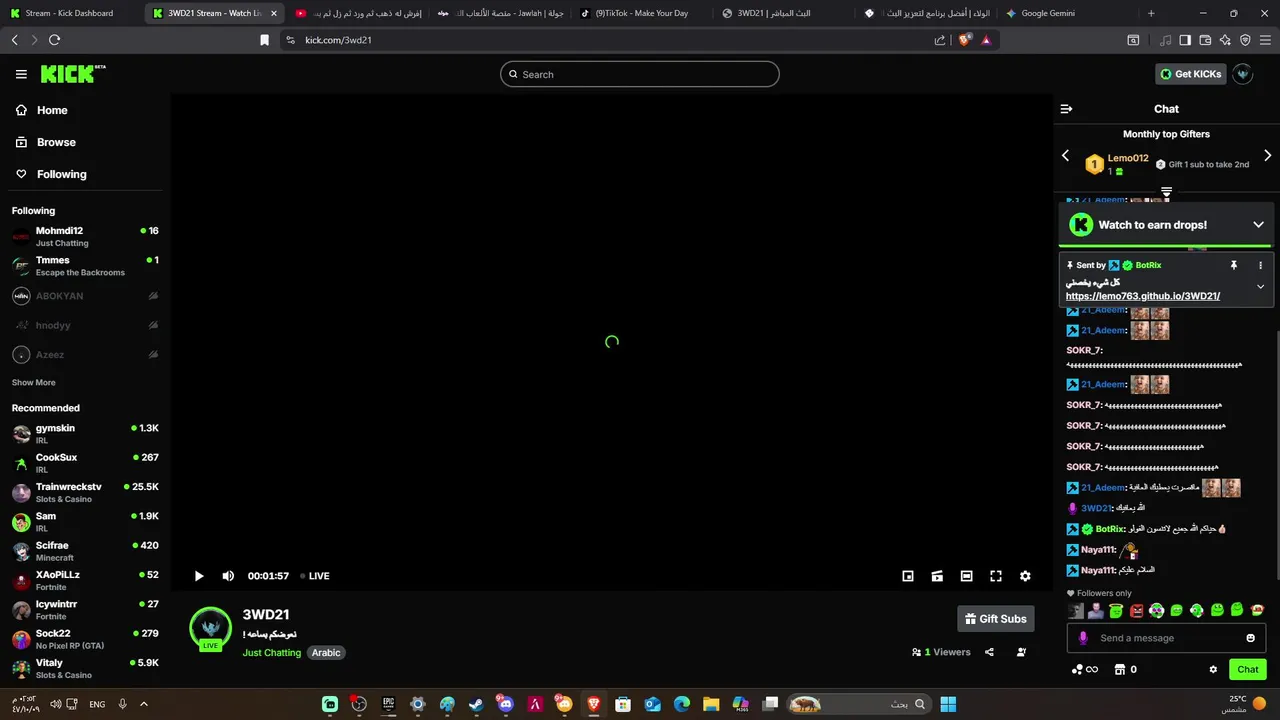Play the stream with the play button
Screen dimensions: 1280x720
click(198, 576)
